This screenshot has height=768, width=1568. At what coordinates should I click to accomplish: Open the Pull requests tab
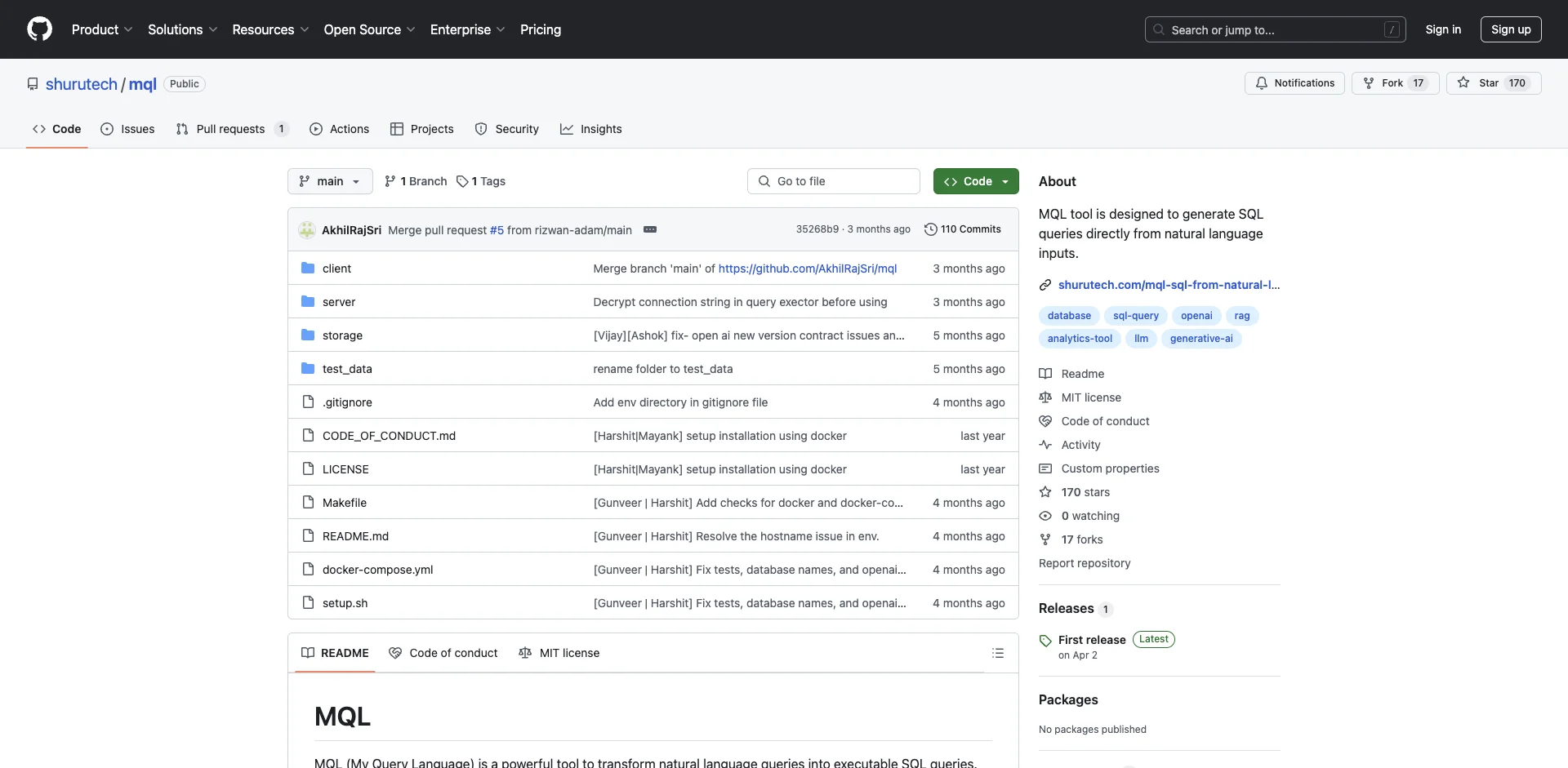[233, 129]
